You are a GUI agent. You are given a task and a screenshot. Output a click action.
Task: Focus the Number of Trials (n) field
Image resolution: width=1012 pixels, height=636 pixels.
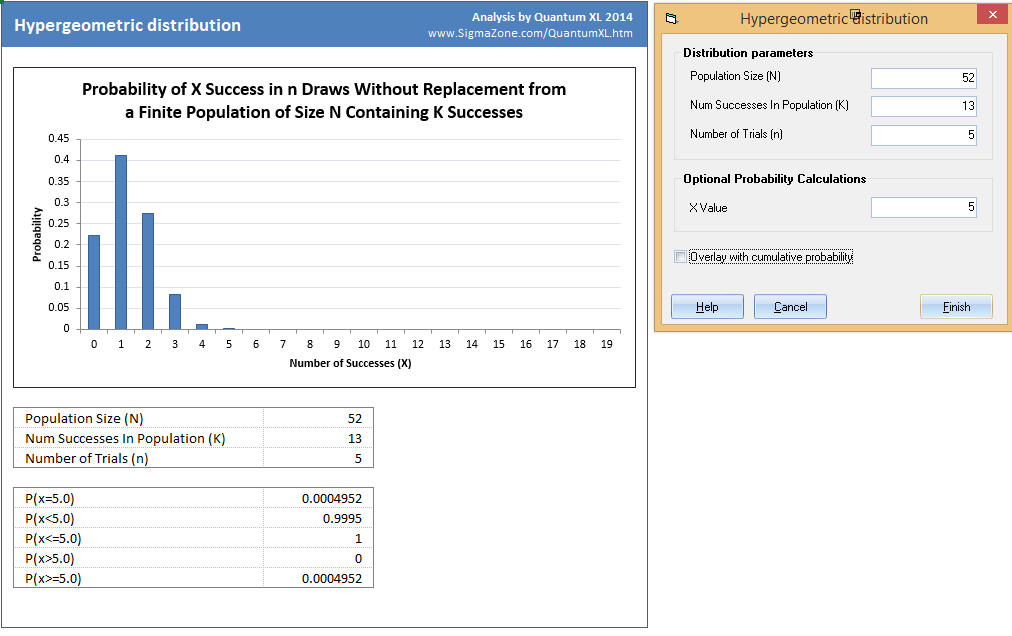coord(923,135)
